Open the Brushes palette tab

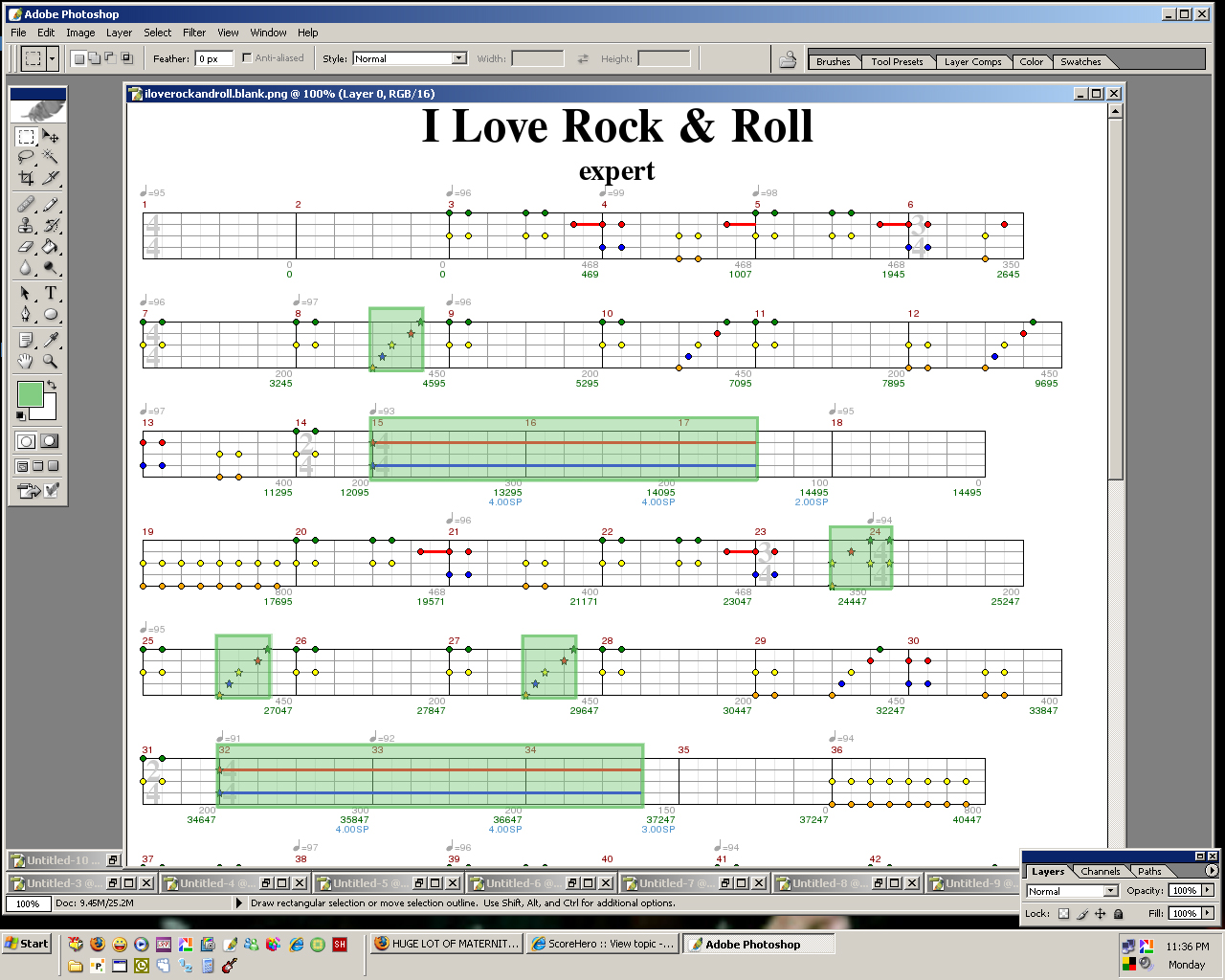click(833, 61)
